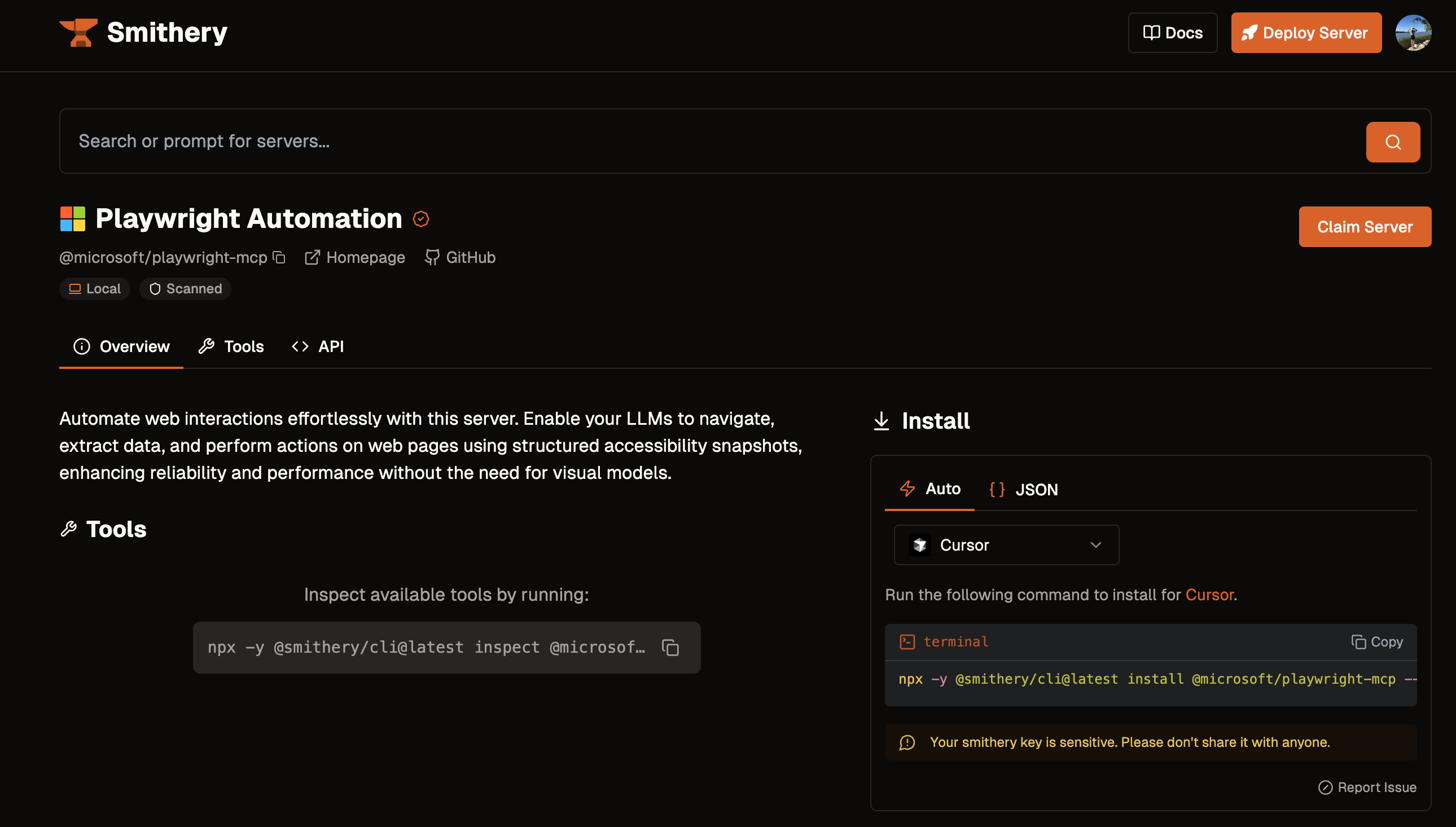This screenshot has height=827, width=1456.
Task: Click the orange search magnifier button
Action: (1392, 142)
